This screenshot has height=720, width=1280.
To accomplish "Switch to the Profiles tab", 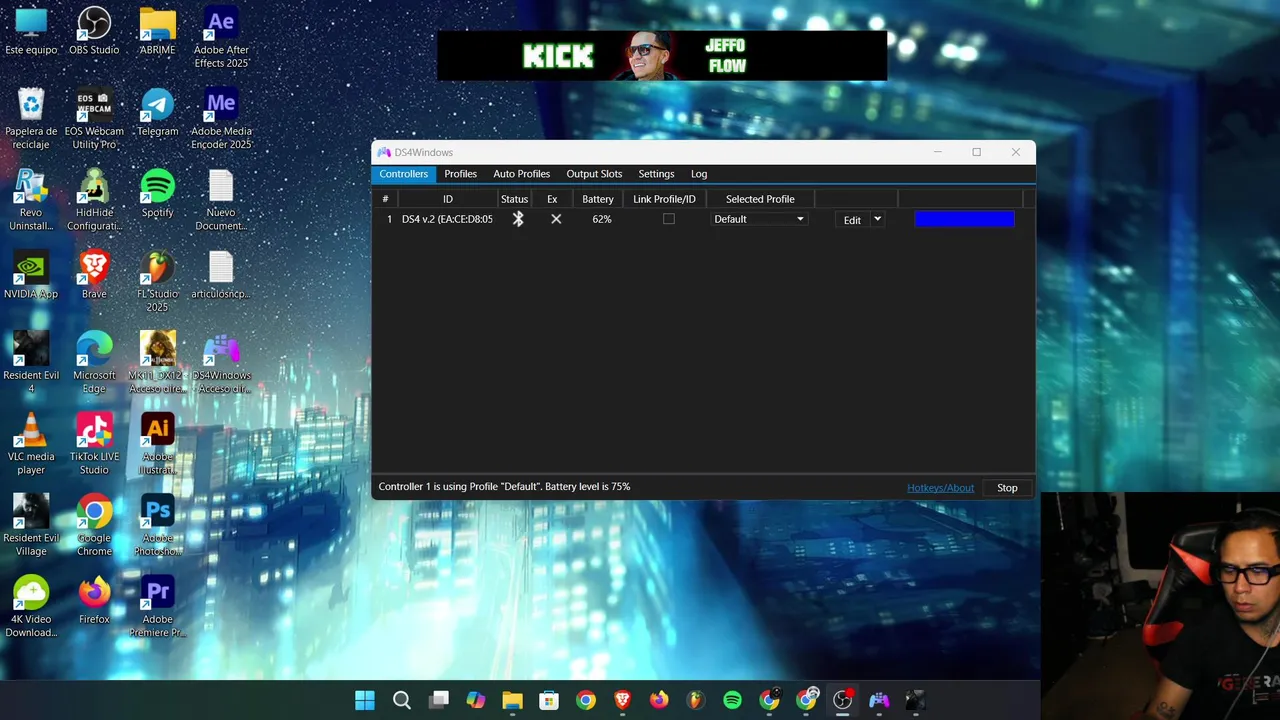I will [461, 174].
